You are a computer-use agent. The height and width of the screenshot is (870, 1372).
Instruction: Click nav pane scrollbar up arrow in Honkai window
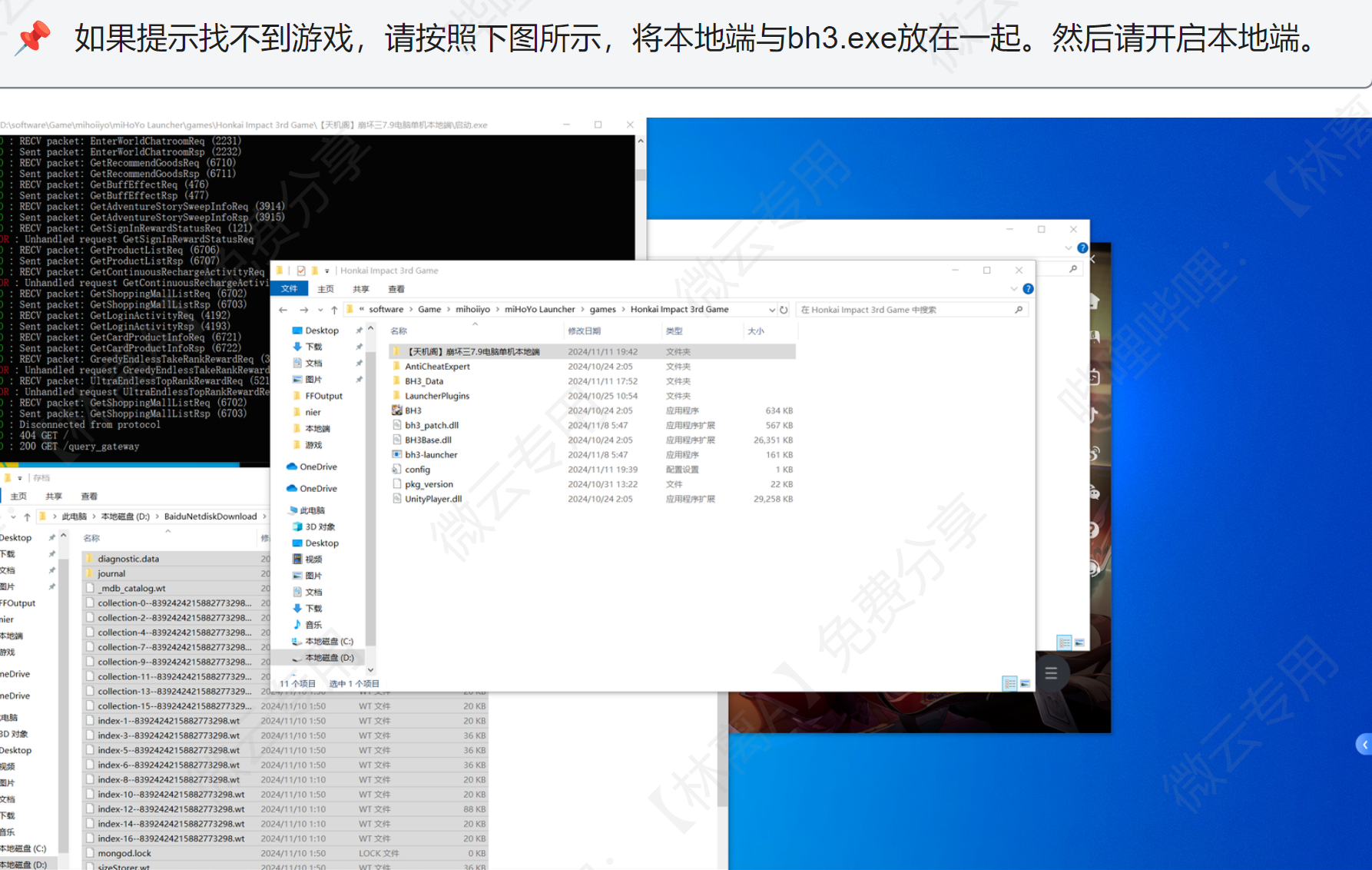click(371, 329)
